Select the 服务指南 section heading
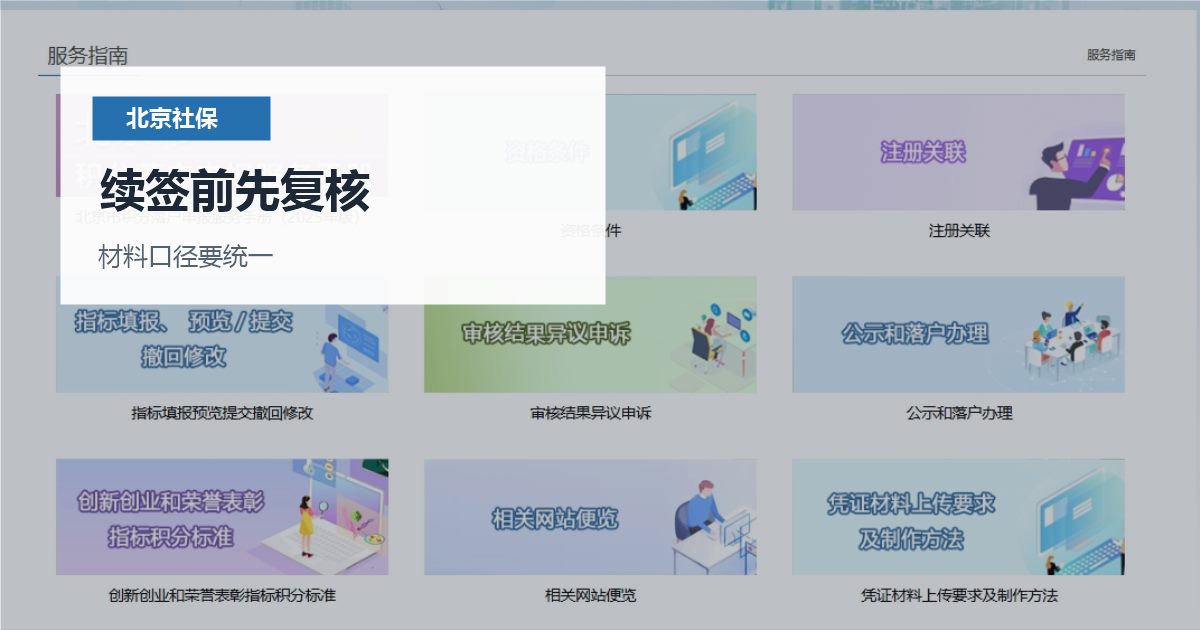The width and height of the screenshot is (1200, 630). click(x=88, y=56)
